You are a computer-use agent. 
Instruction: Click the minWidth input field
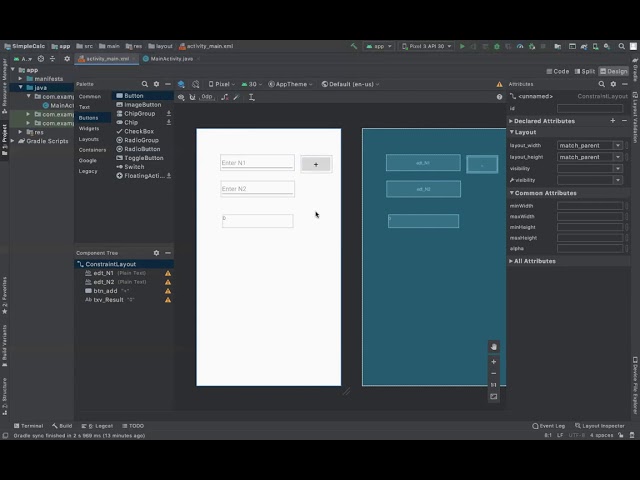590,206
